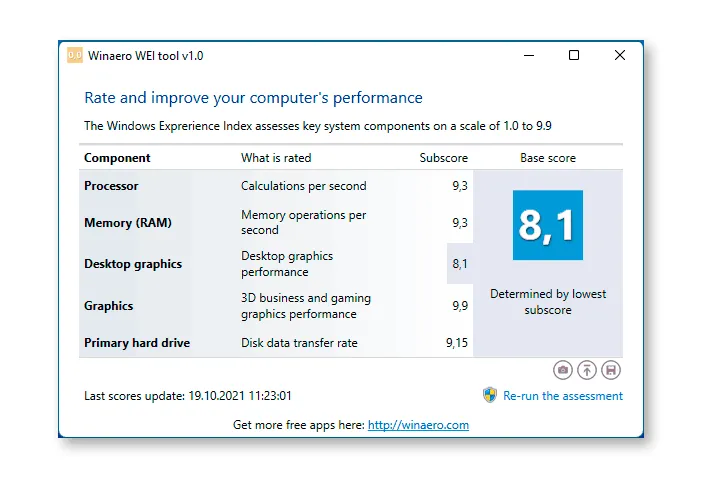Click the Component column header
The height and width of the screenshot is (478, 703).
[117, 158]
